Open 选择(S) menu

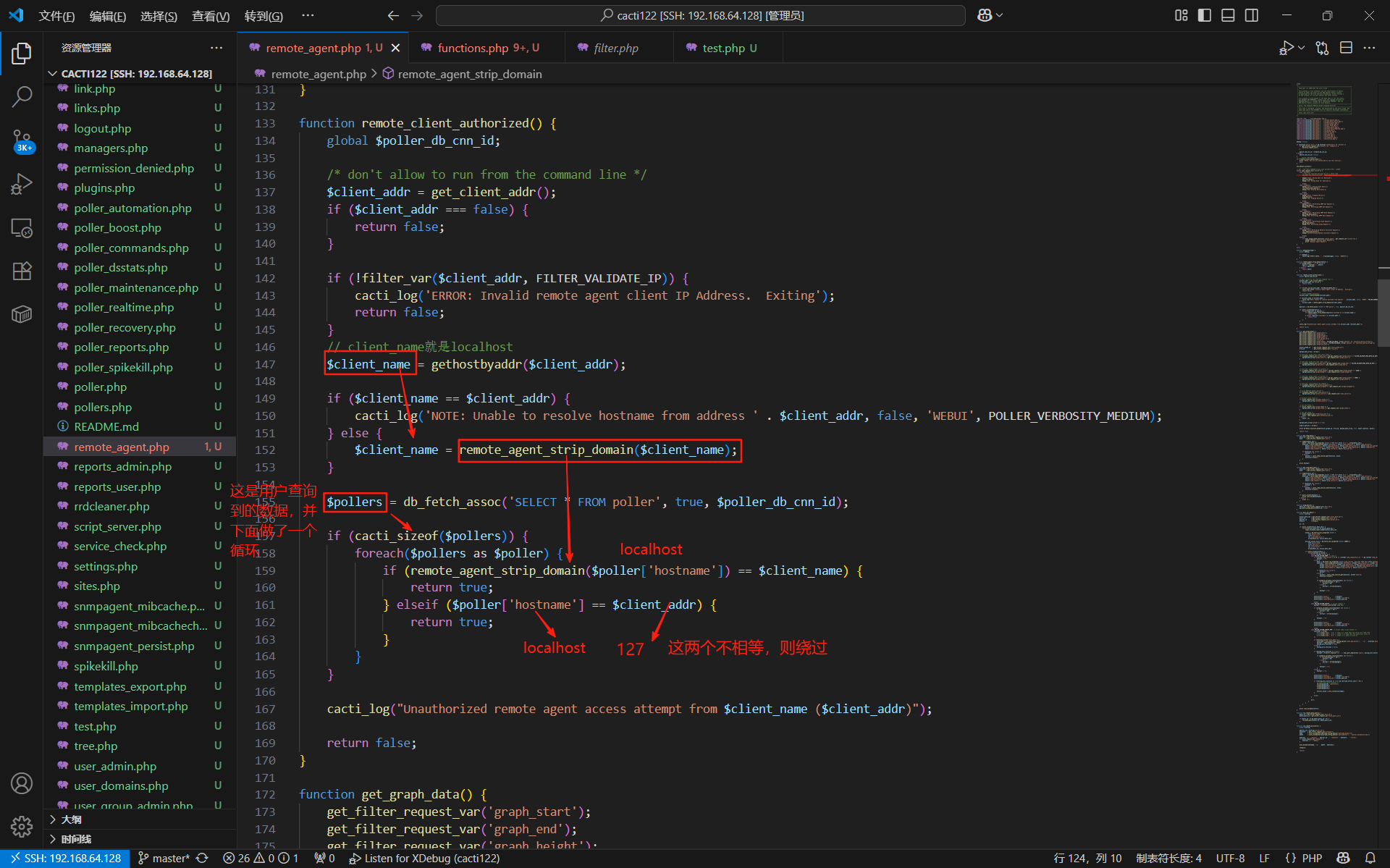click(159, 16)
